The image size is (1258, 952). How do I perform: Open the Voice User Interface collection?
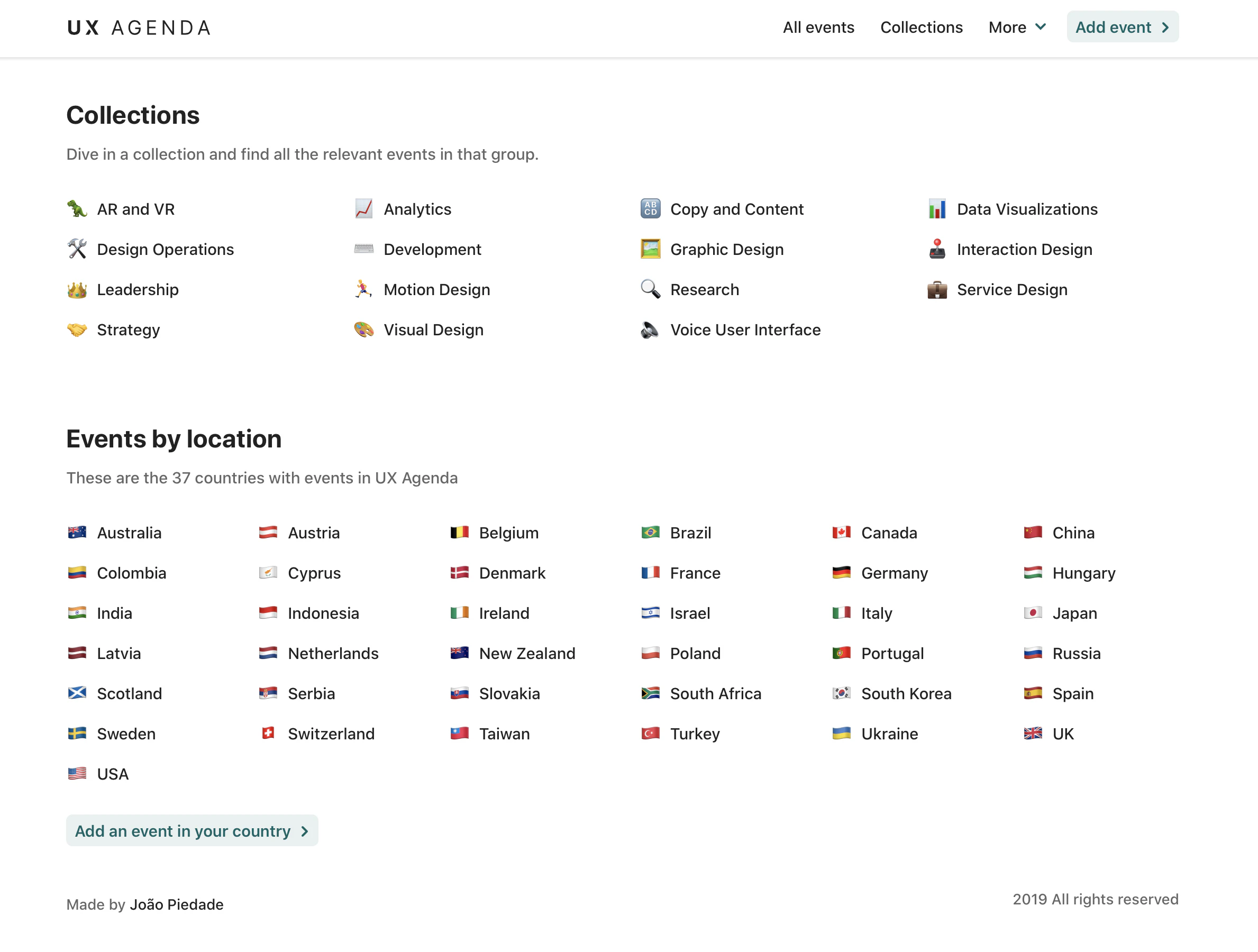click(745, 330)
